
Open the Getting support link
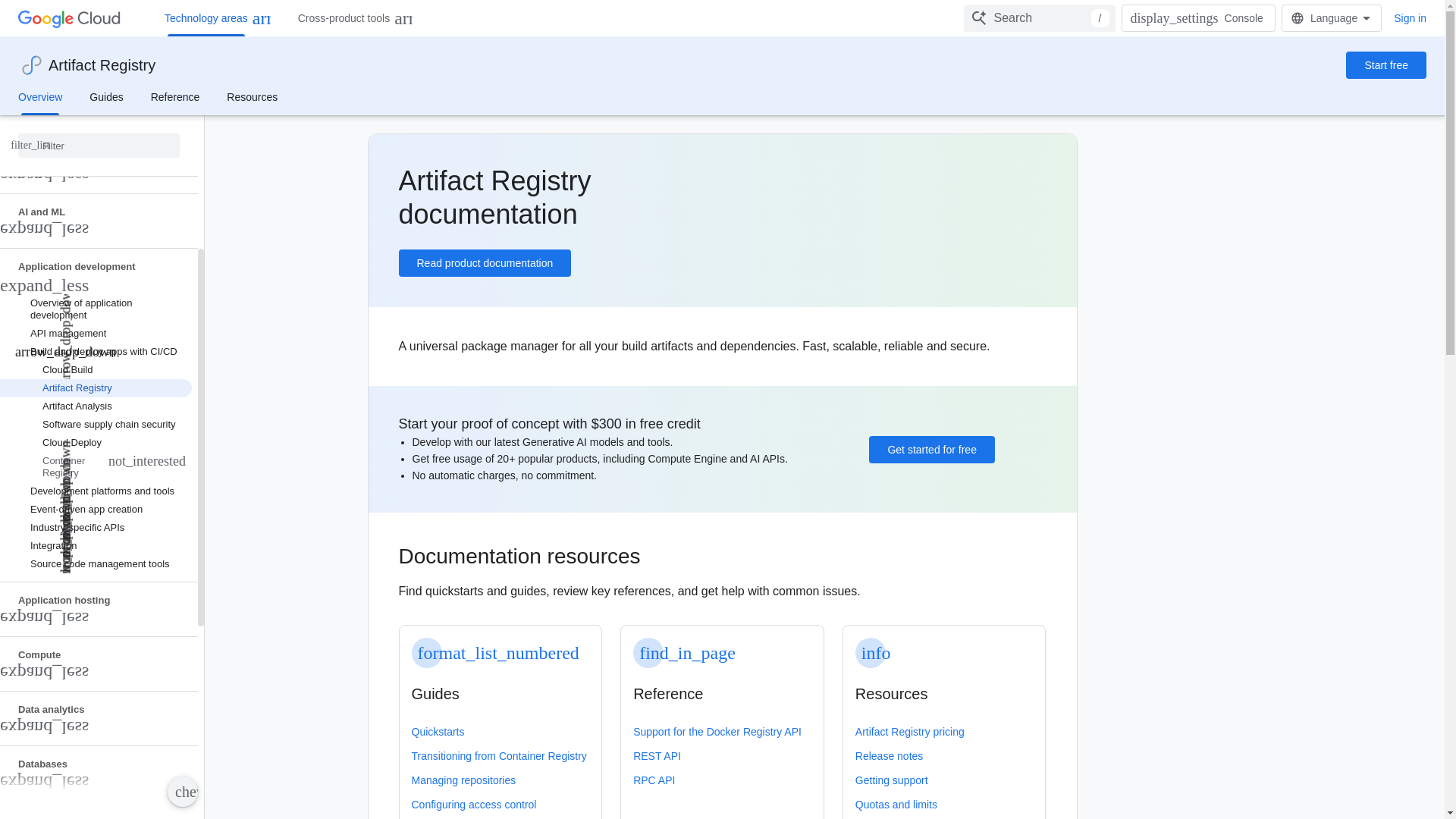tap(891, 780)
